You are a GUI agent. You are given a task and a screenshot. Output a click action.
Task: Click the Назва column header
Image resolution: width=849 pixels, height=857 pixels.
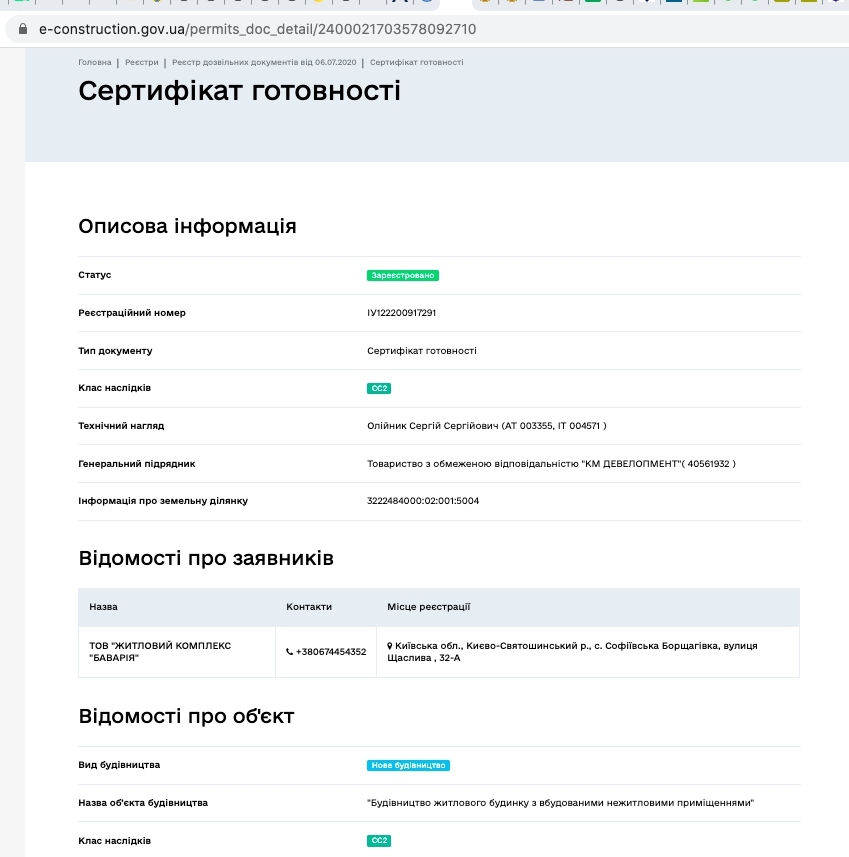click(103, 607)
